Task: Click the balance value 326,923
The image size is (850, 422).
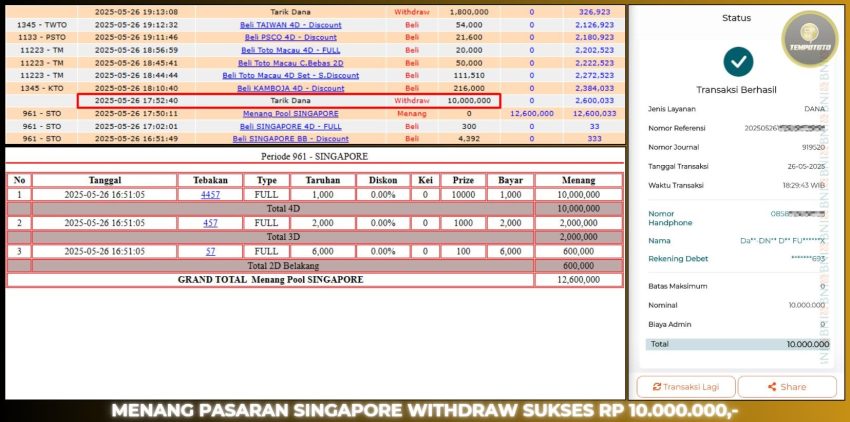Action: tap(594, 12)
